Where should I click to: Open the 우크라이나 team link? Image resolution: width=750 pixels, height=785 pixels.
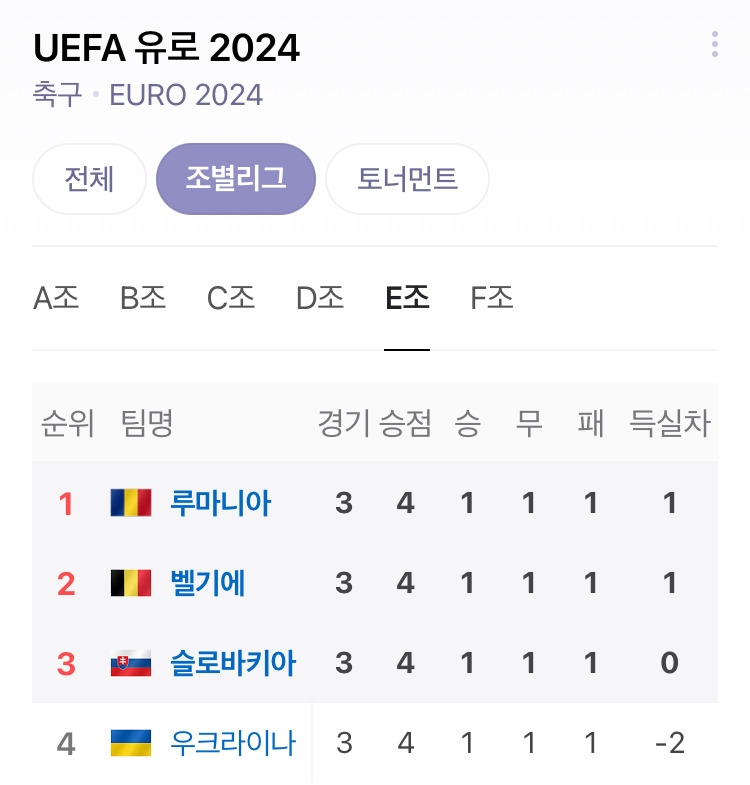[x=233, y=743]
